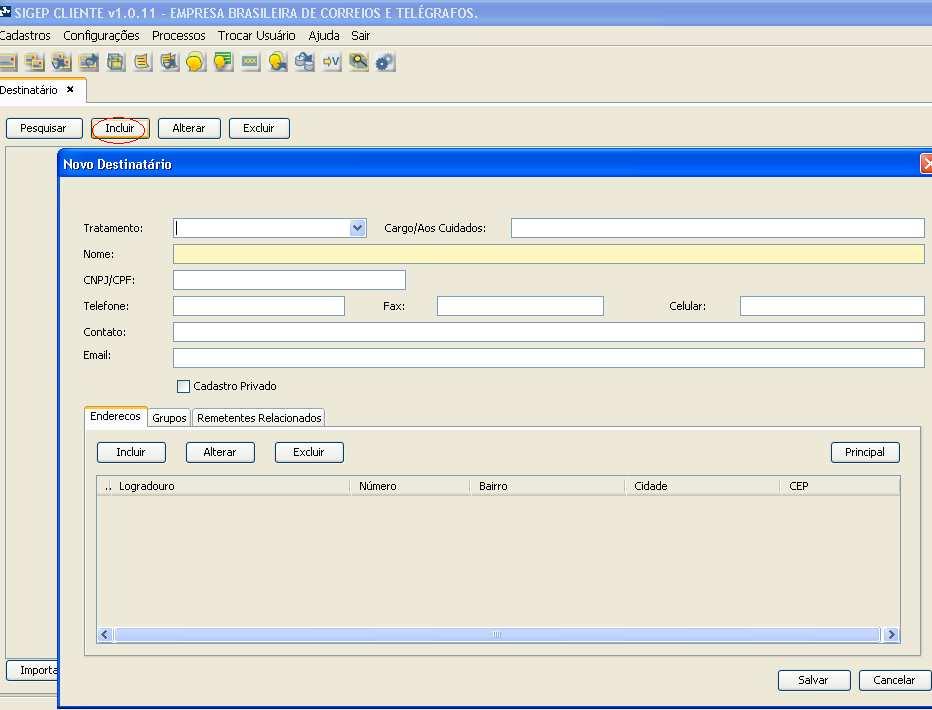The image size is (932, 710).
Task: Click the Salvar button
Action: (813, 680)
